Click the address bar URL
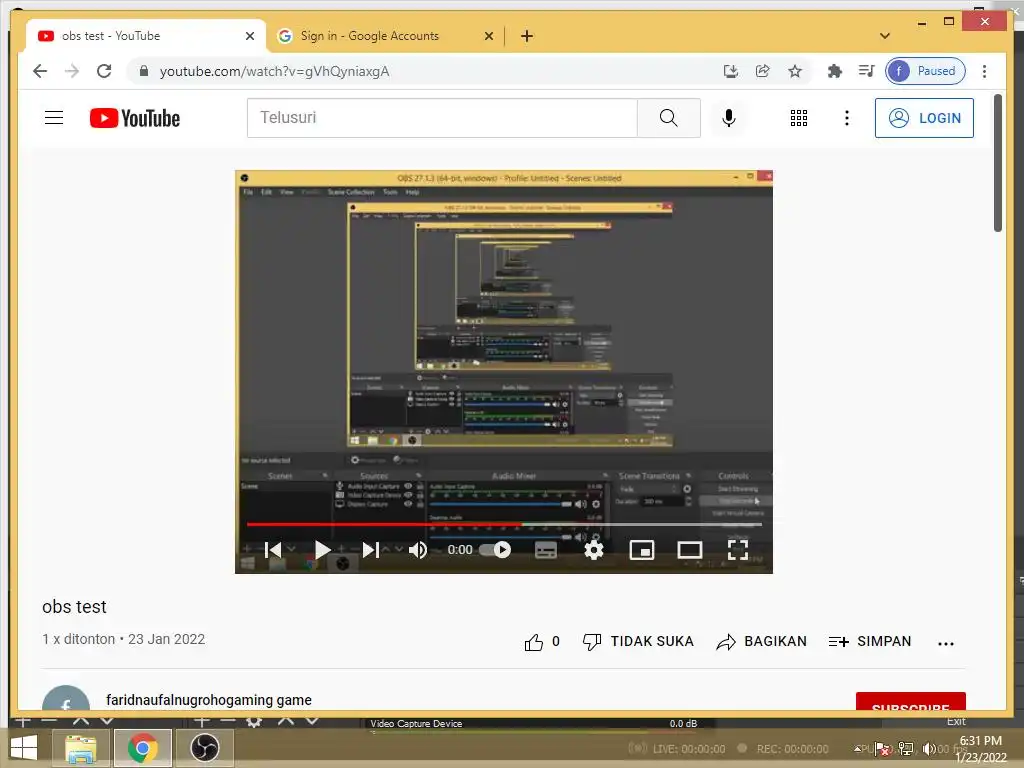This screenshot has height=768, width=1024. pyautogui.click(x=274, y=71)
